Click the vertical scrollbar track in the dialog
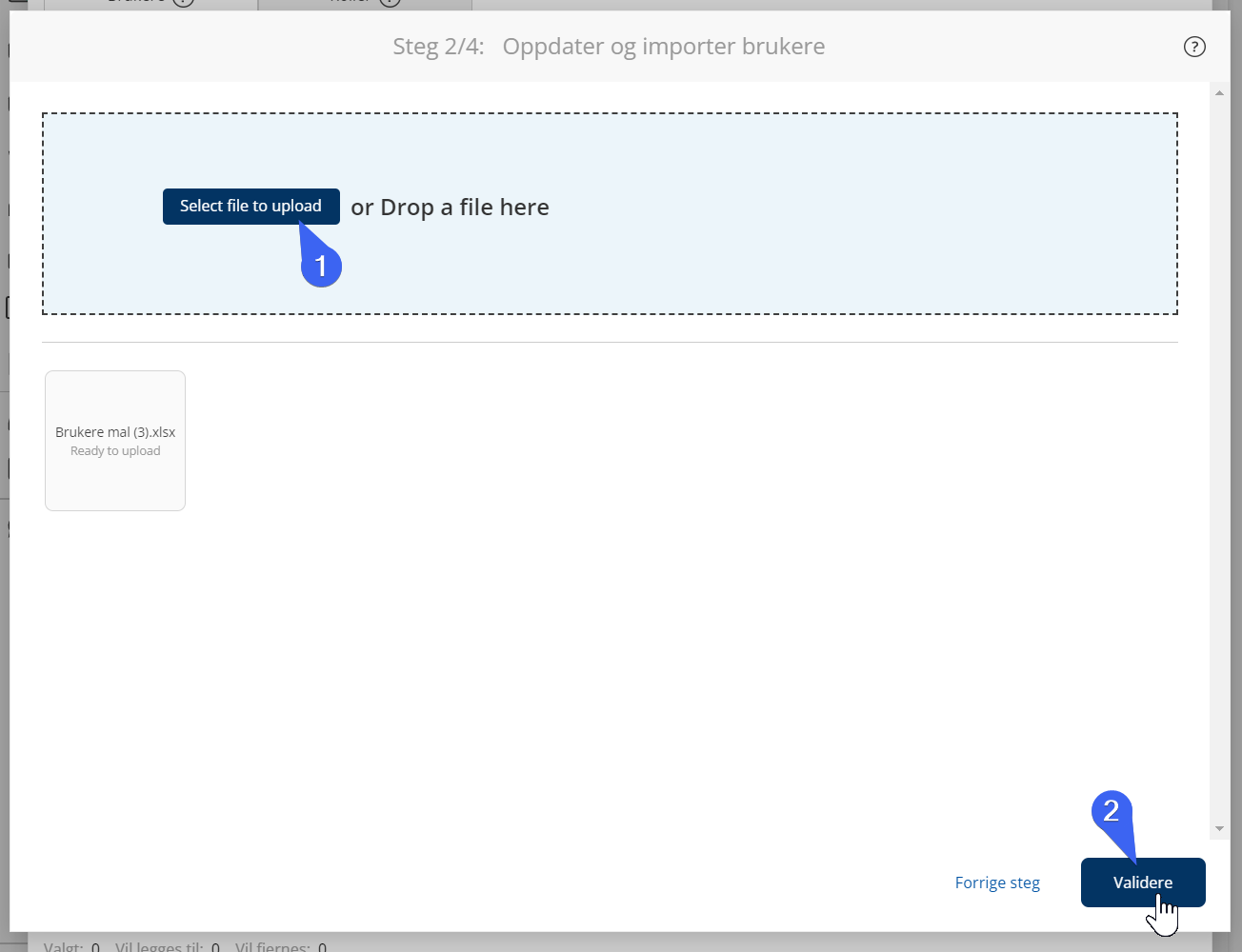This screenshot has width=1242, height=952. coord(1219,457)
